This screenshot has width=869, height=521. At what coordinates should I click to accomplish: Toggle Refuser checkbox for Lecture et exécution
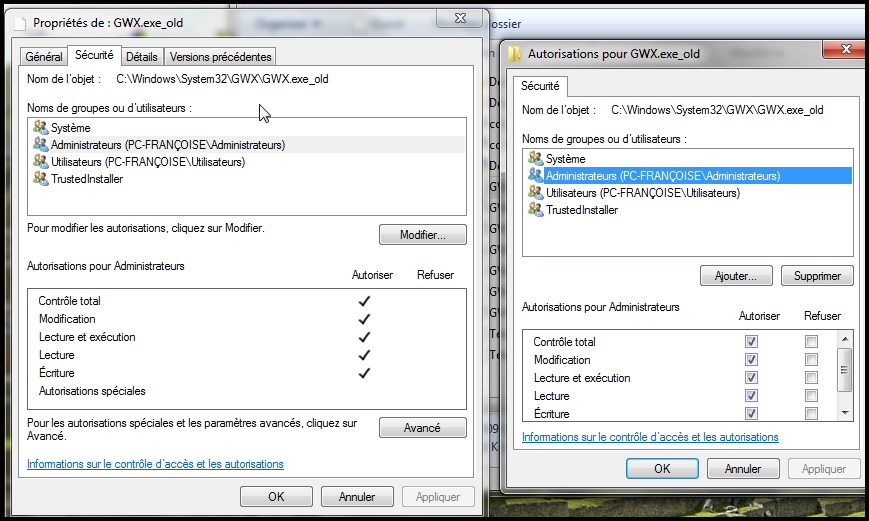click(811, 377)
